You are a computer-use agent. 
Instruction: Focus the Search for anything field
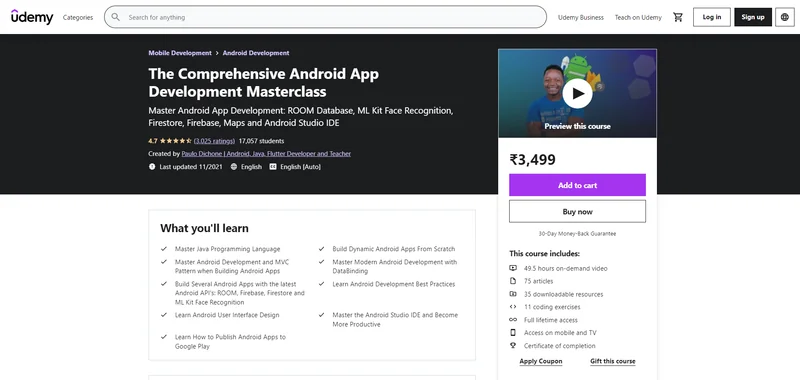pos(326,17)
